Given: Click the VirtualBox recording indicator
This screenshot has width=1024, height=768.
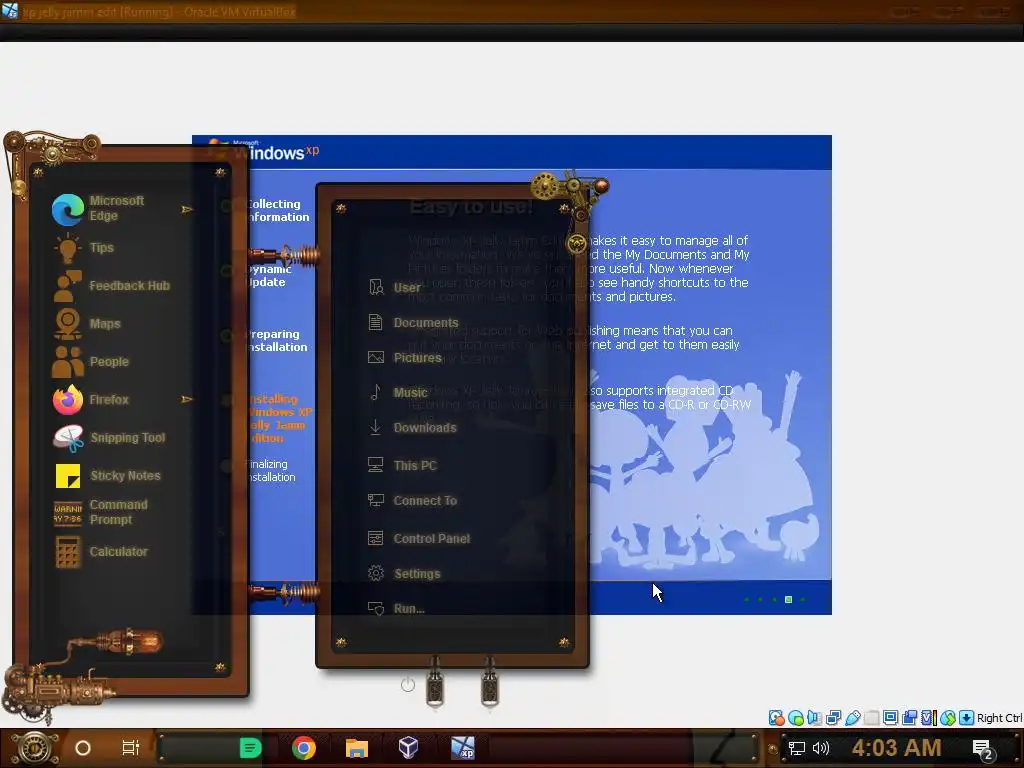Looking at the screenshot, I should [x=909, y=718].
